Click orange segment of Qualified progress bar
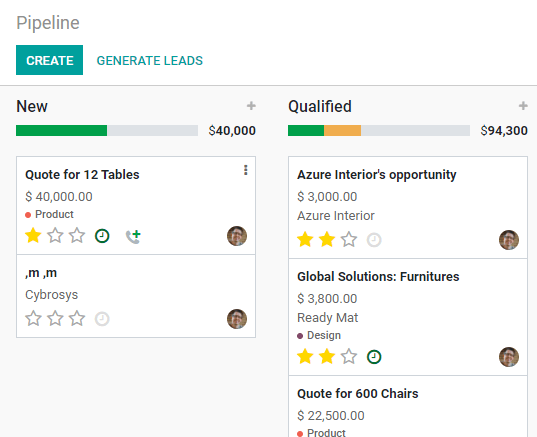Viewport: 537px width, 437px height. click(342, 130)
